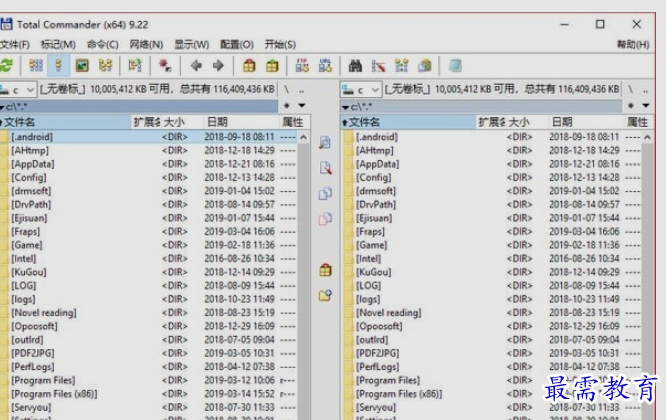Sort right panel by 大小 column
The width and height of the screenshot is (666, 420).
tap(527, 122)
